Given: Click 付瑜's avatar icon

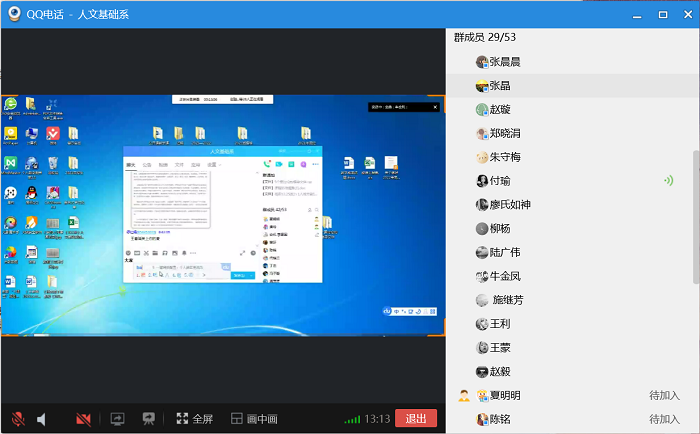Looking at the screenshot, I should tap(481, 181).
